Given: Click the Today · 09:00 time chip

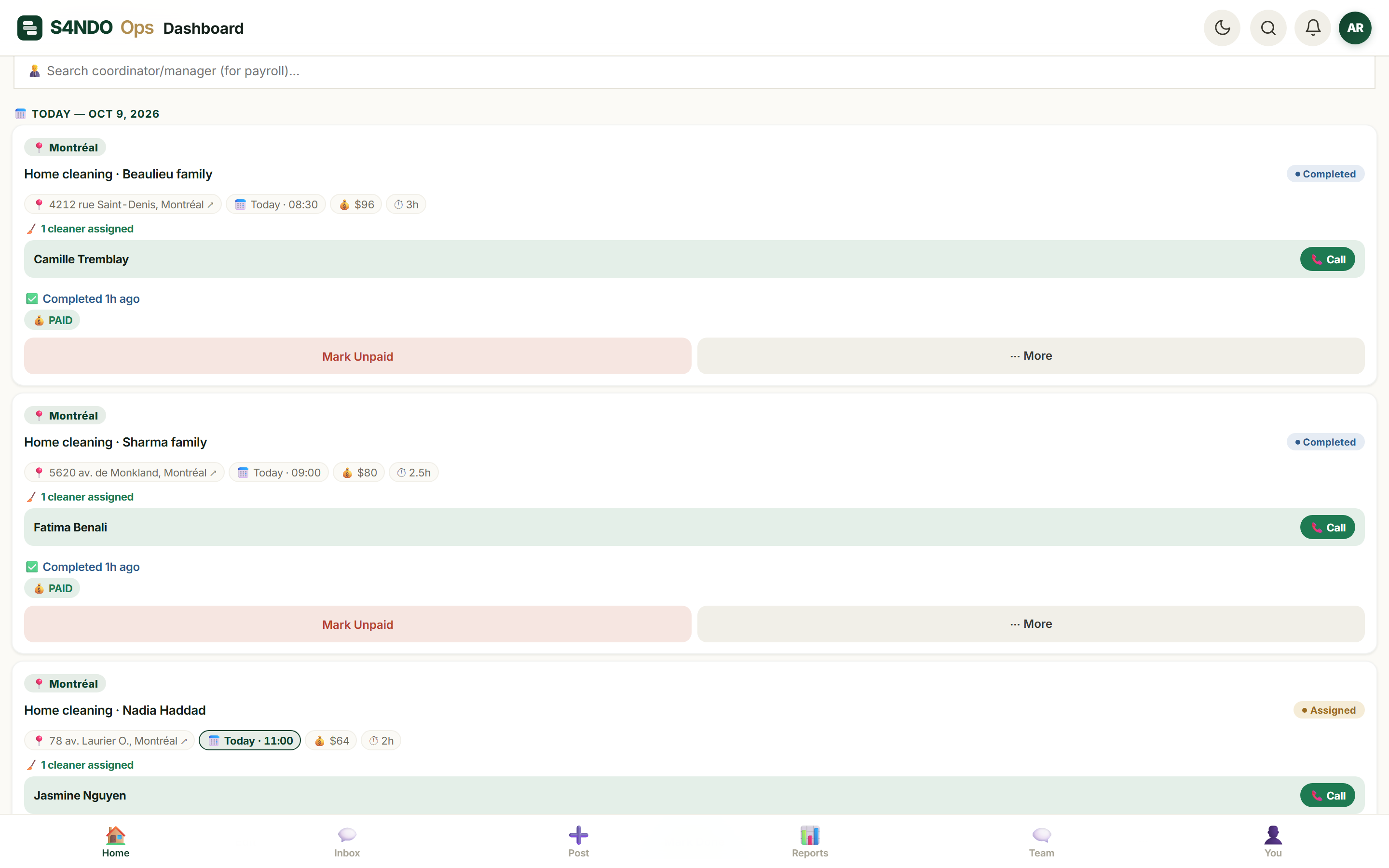Looking at the screenshot, I should pyautogui.click(x=279, y=473).
